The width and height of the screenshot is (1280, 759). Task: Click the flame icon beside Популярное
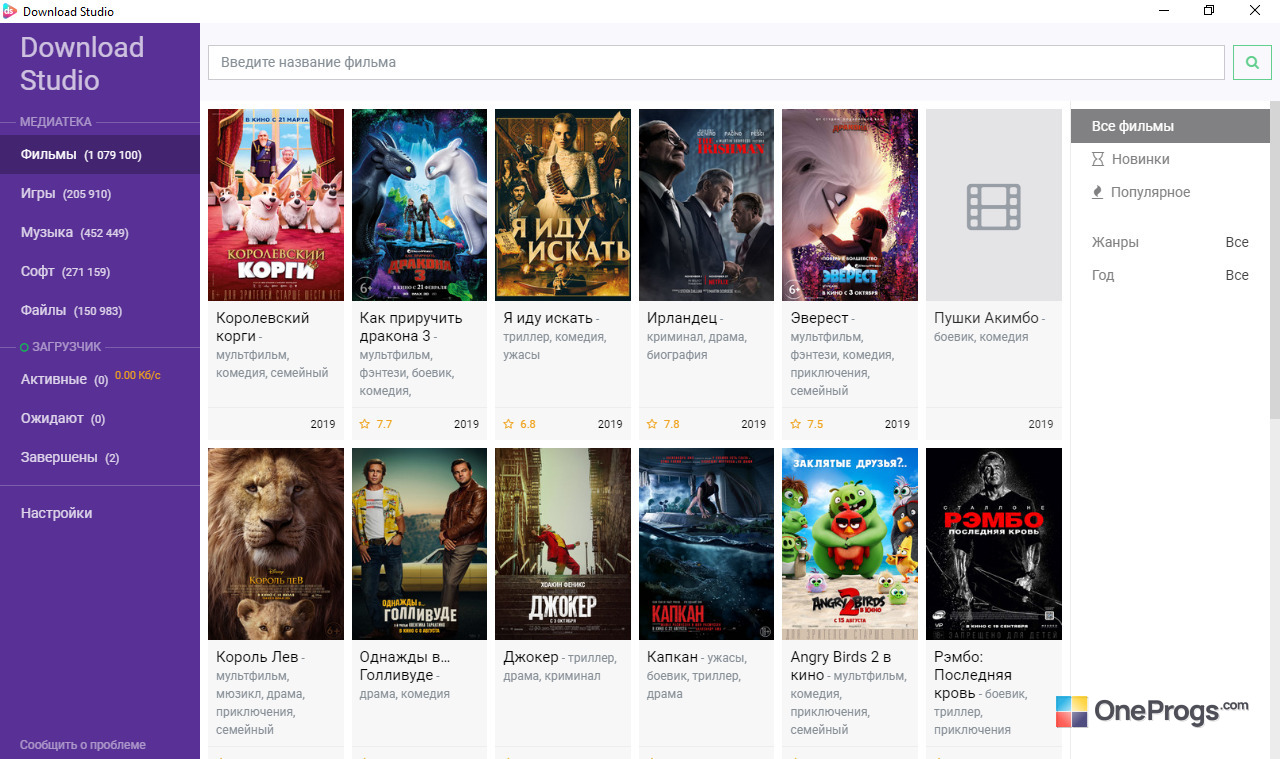[1098, 192]
